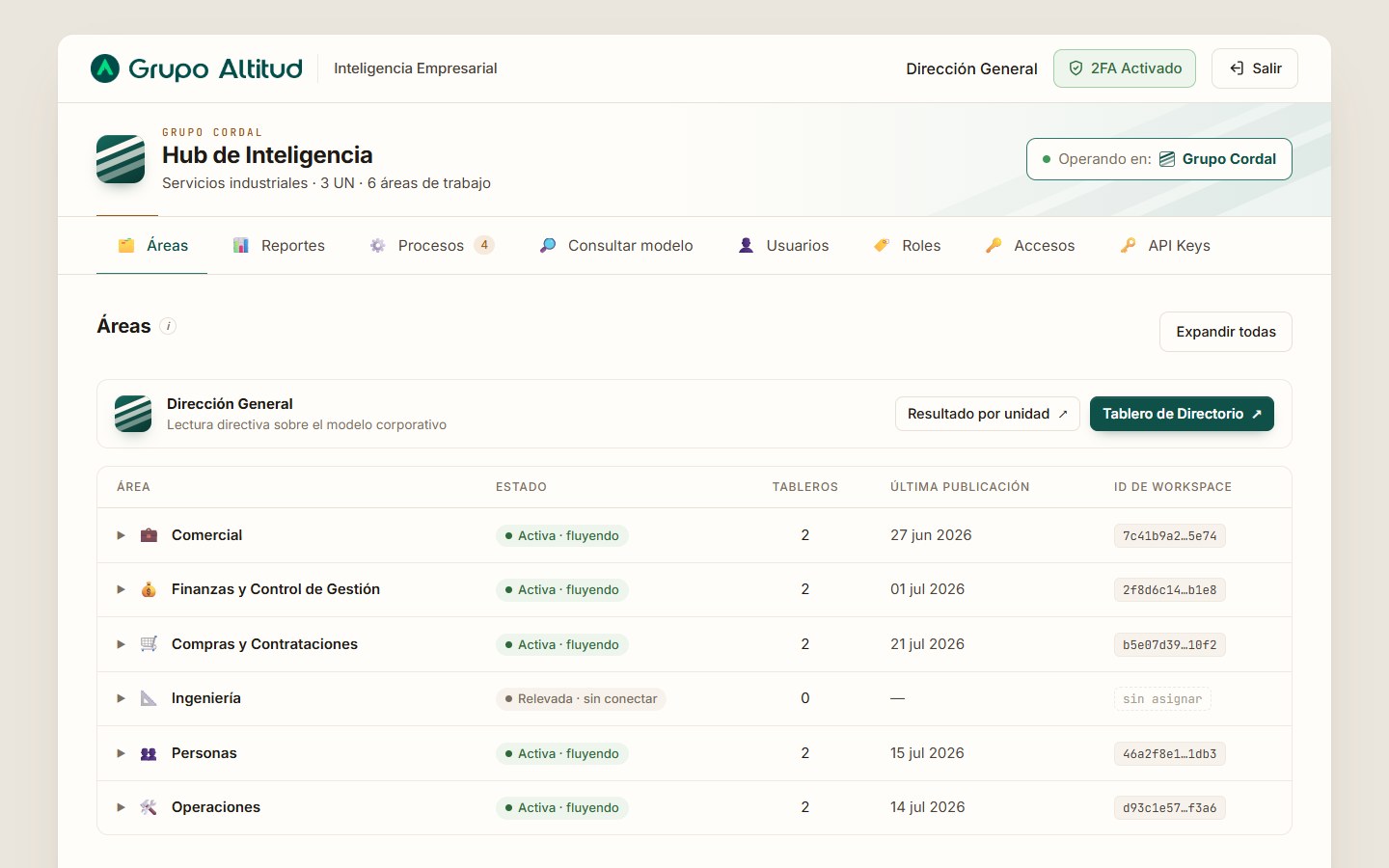Click workspace ID 7c41b9a2…5e74
1389x868 pixels.
pyautogui.click(x=1169, y=536)
